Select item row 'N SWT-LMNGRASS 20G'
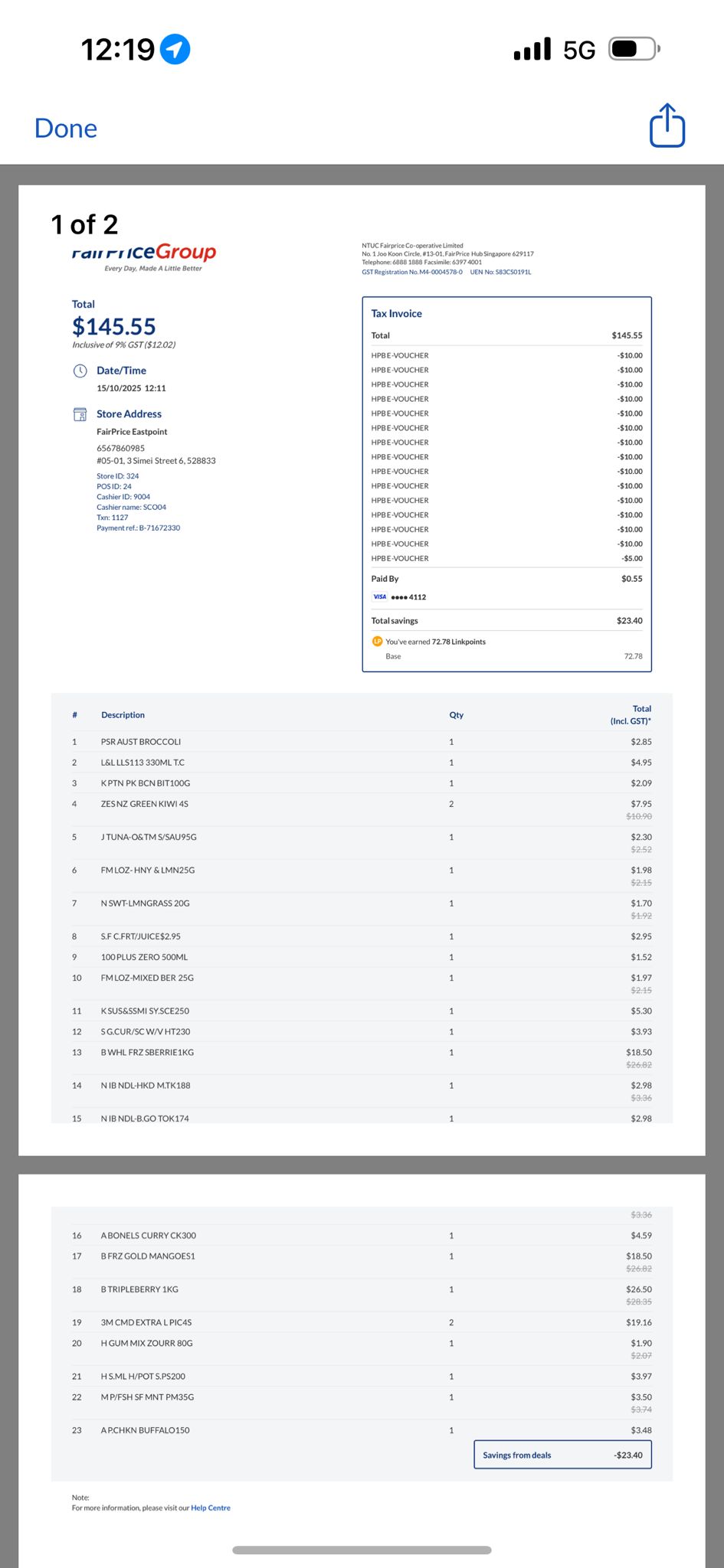The height and width of the screenshot is (1568, 724). coord(362,909)
